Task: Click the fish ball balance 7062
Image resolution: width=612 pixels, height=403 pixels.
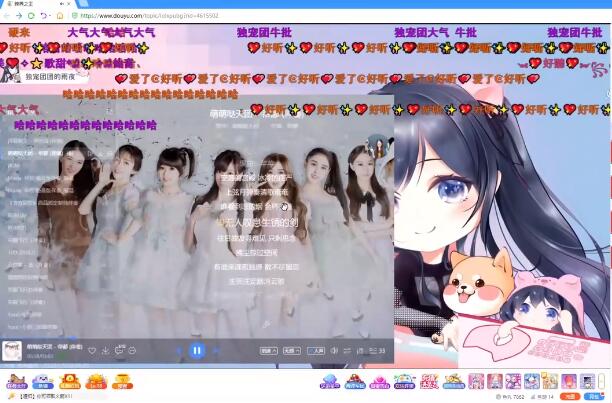Action: pyautogui.click(x=511, y=397)
